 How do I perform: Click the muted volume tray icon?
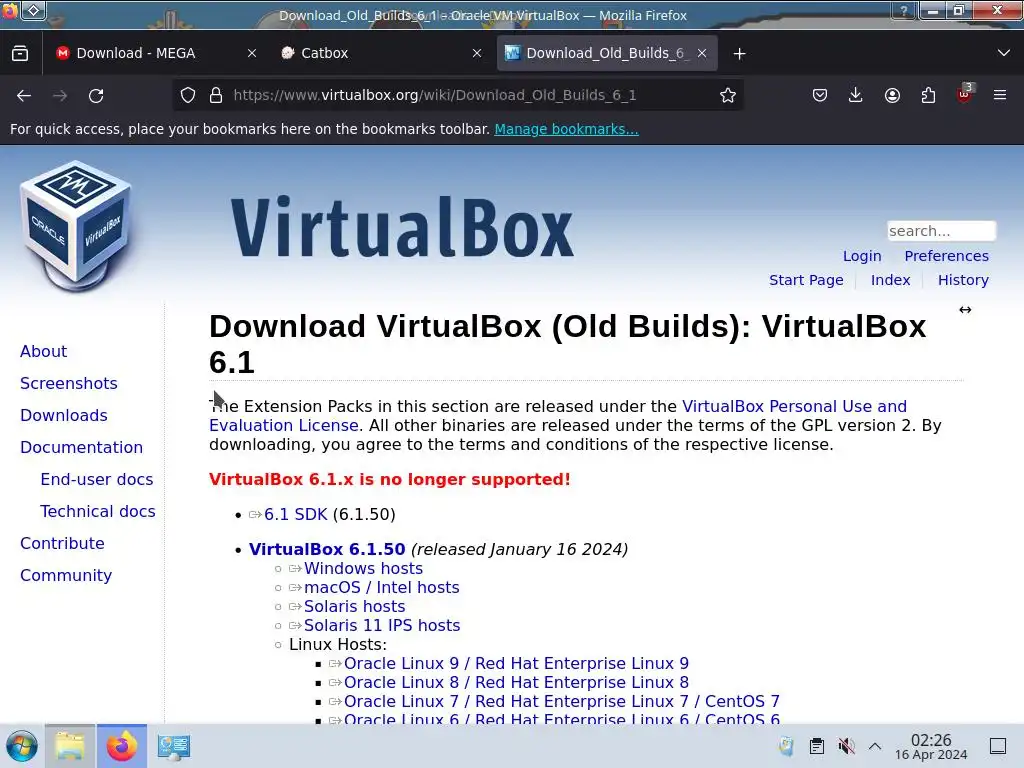(x=846, y=746)
